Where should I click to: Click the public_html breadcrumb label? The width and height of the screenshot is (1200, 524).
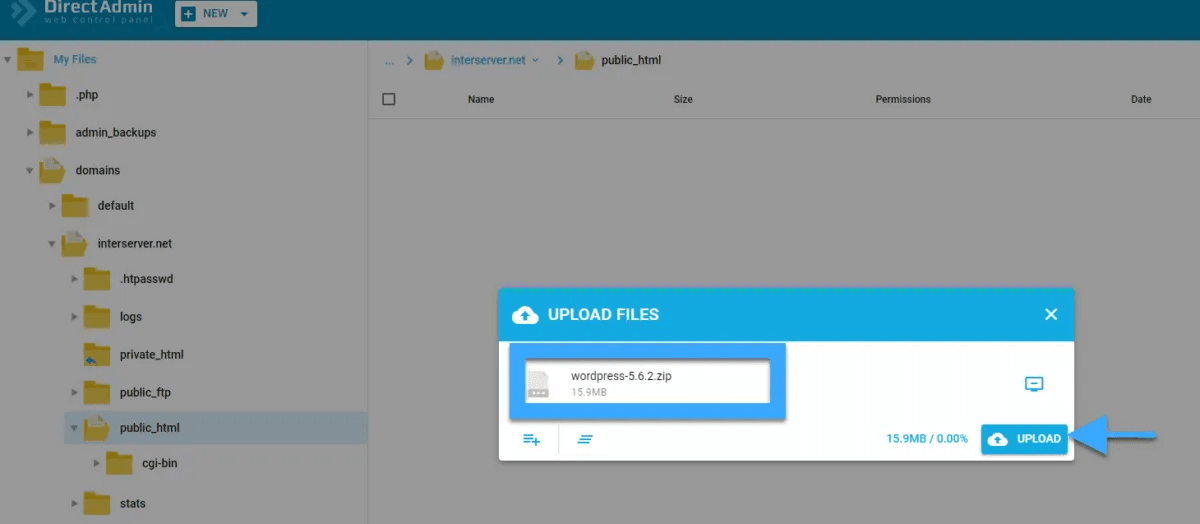(x=631, y=60)
